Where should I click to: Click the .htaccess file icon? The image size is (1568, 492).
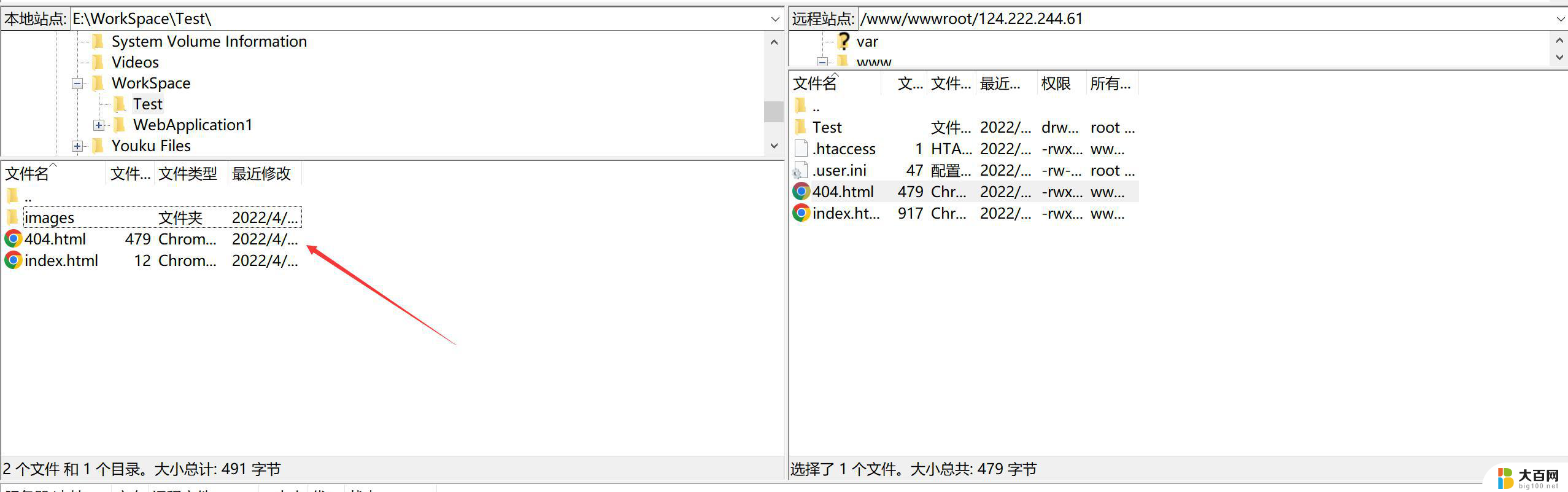[800, 149]
